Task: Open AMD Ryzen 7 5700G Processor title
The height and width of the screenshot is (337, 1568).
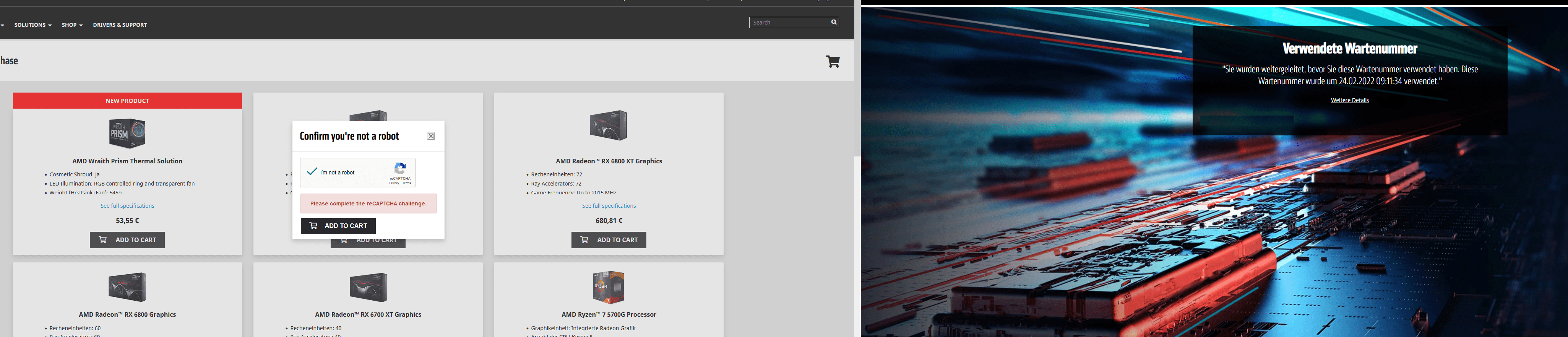Action: pos(609,315)
